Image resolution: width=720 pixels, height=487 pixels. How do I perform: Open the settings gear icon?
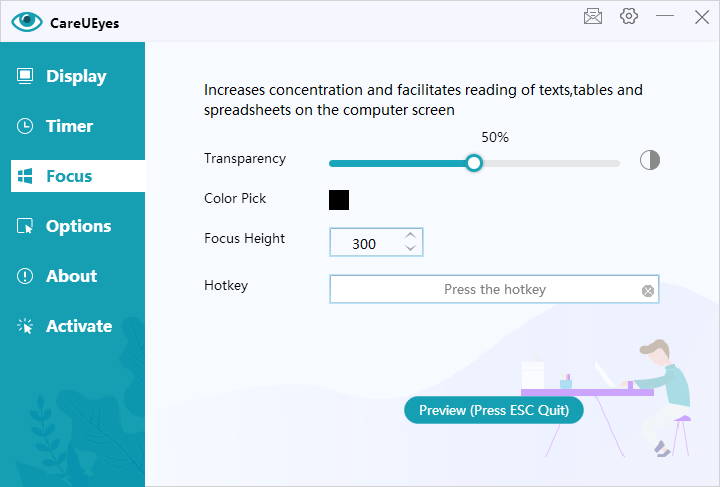(629, 16)
